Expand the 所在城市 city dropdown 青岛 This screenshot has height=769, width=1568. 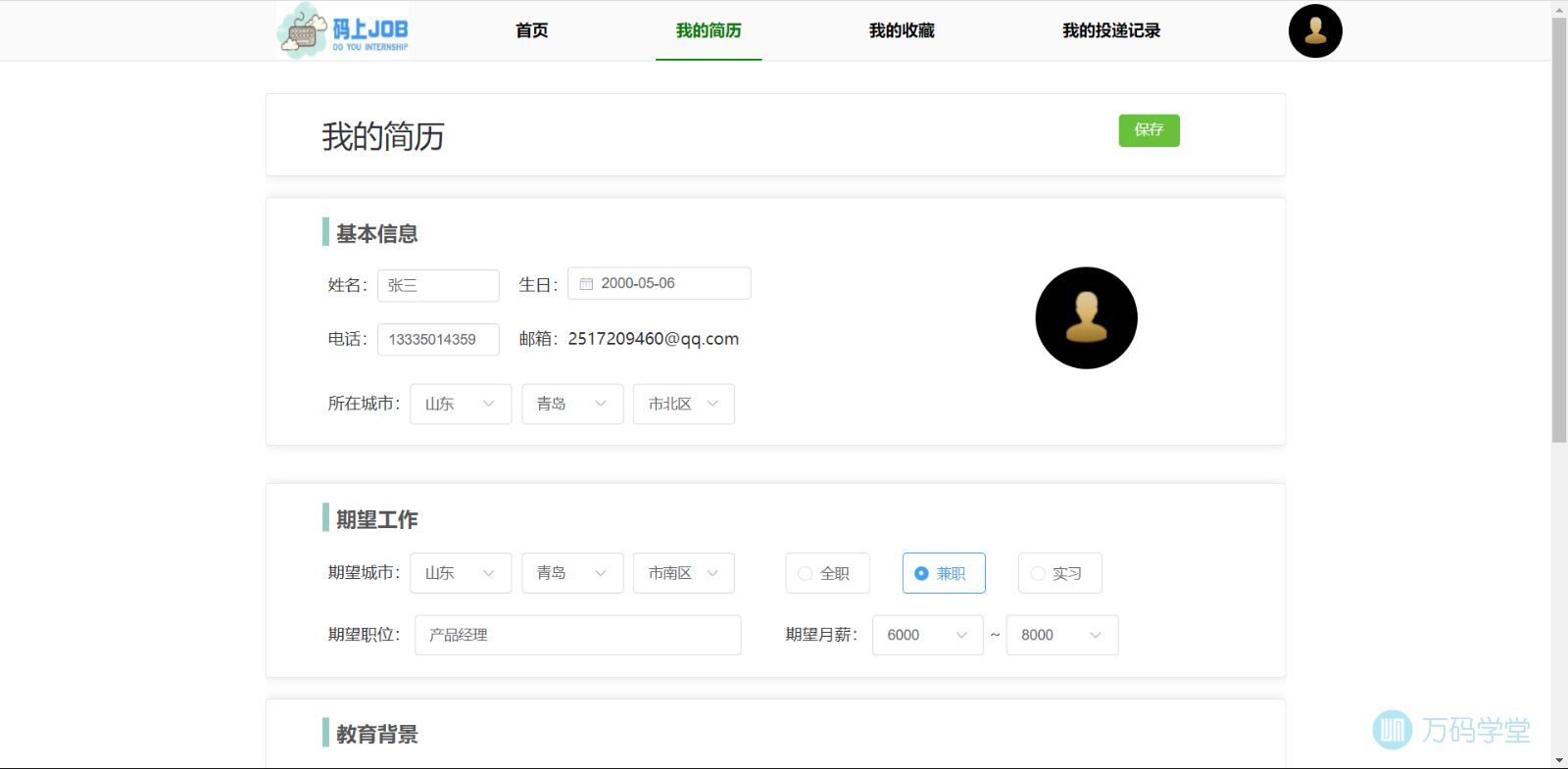pos(572,404)
